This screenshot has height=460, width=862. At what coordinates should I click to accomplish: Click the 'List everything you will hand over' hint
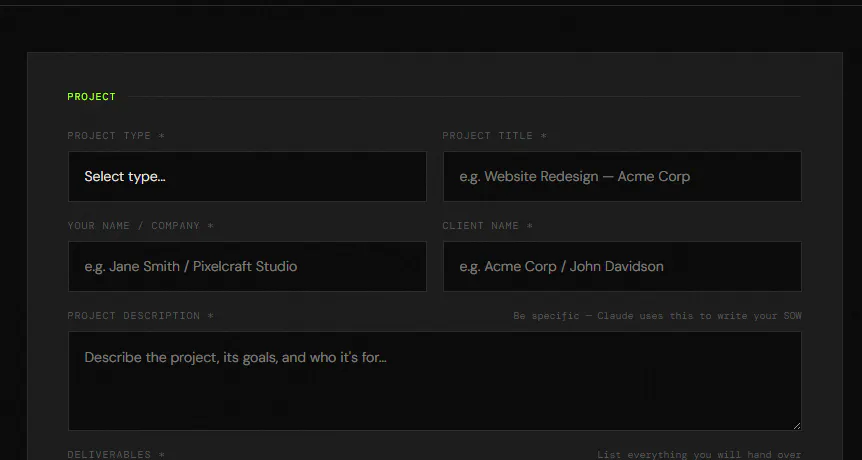699,455
